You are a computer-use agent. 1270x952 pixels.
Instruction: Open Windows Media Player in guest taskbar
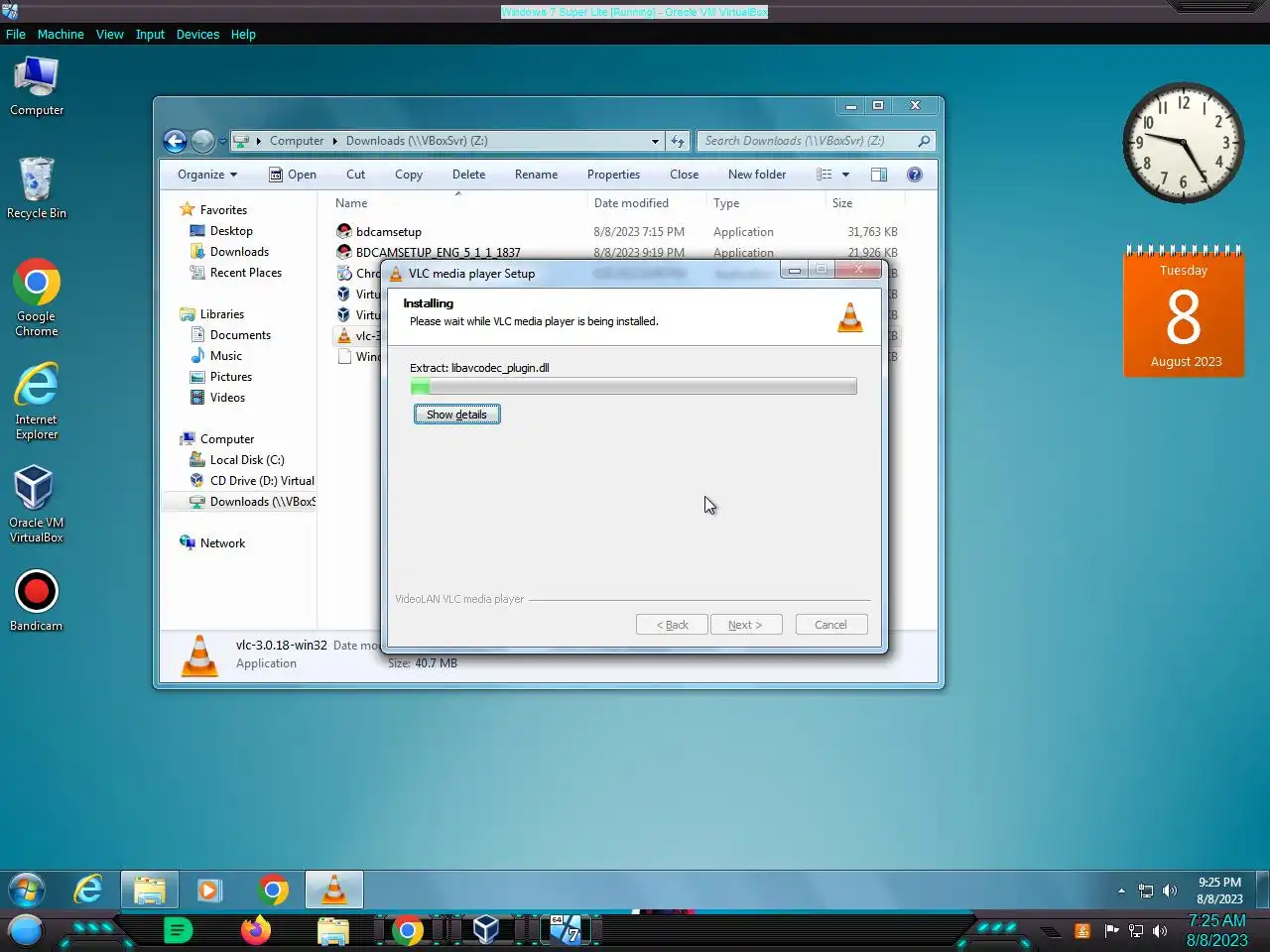pos(209,890)
